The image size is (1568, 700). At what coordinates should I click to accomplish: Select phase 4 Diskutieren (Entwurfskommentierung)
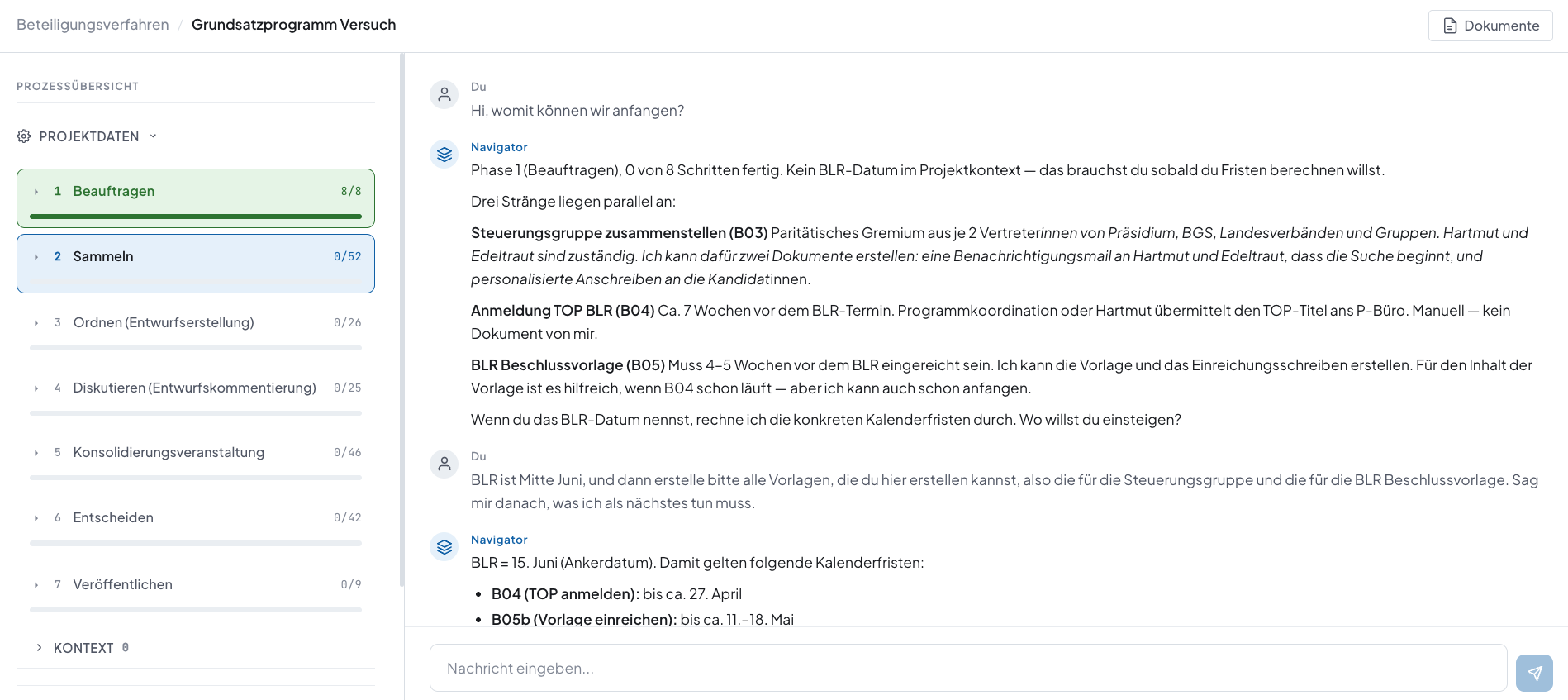(196, 388)
